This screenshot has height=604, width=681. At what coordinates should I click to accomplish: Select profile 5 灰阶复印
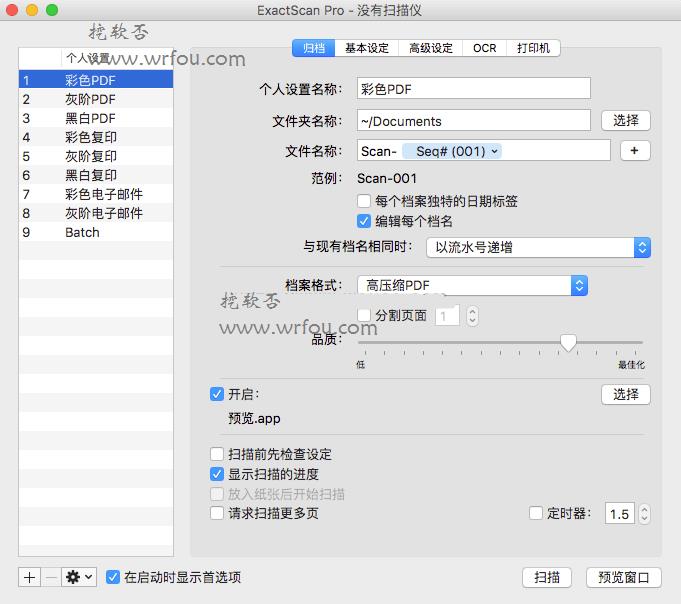point(96,156)
